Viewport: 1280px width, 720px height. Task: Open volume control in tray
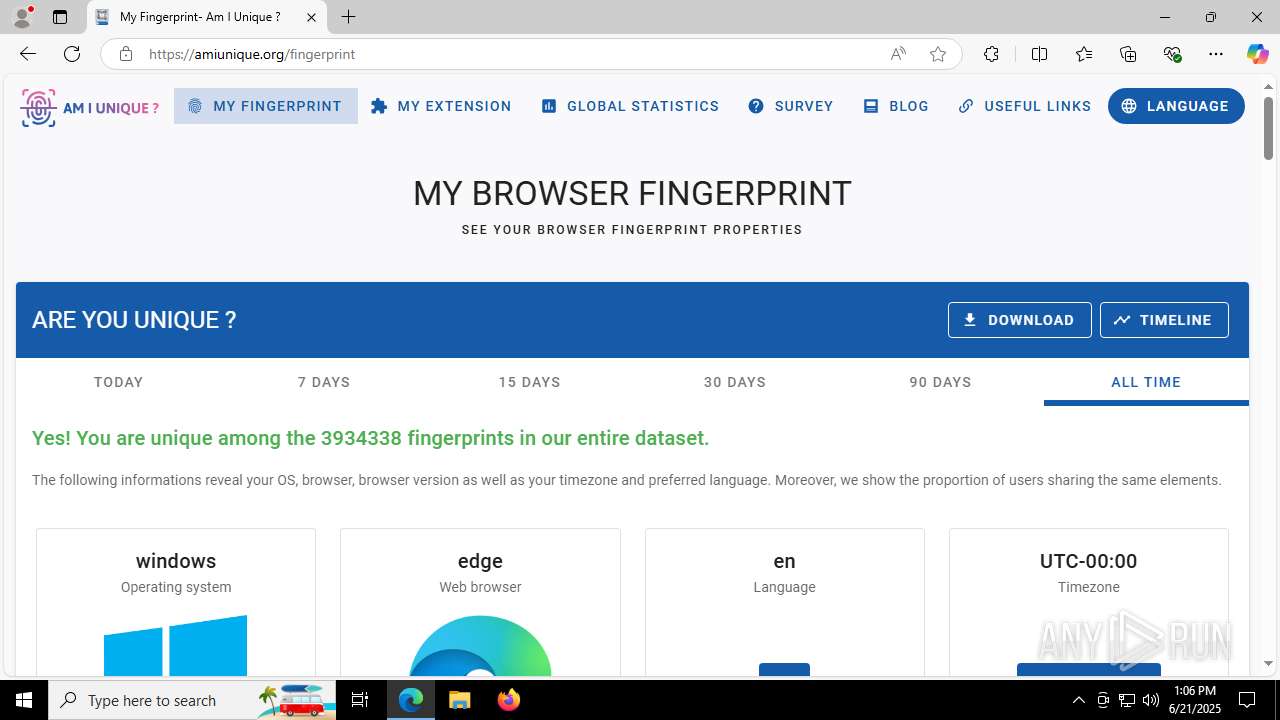1151,700
